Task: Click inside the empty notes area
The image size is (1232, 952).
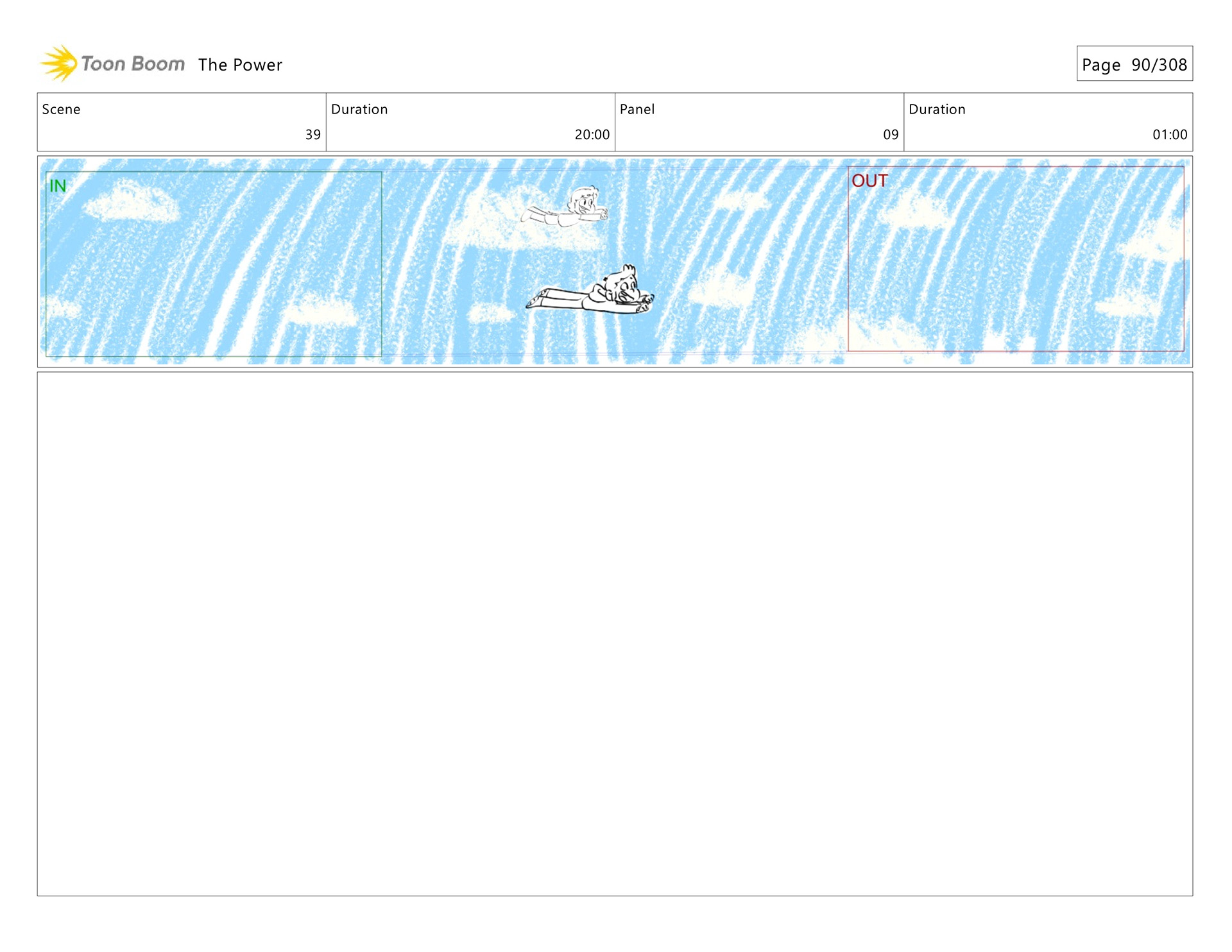Action: 615,634
